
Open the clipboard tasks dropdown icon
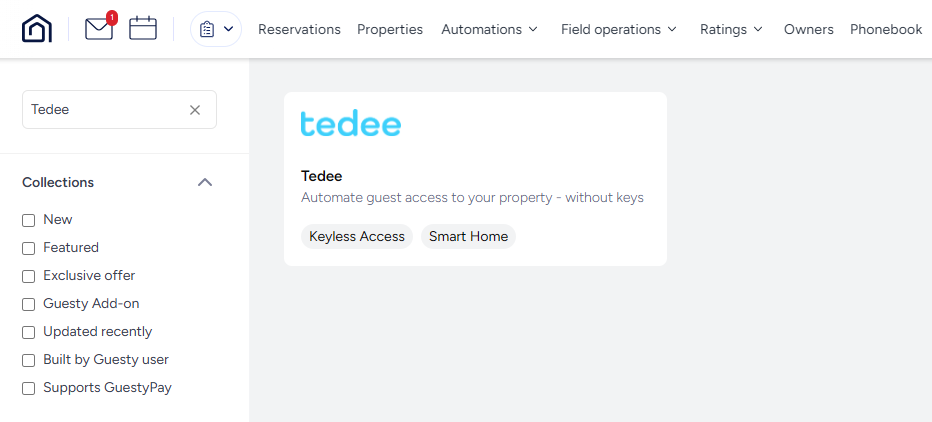(216, 29)
